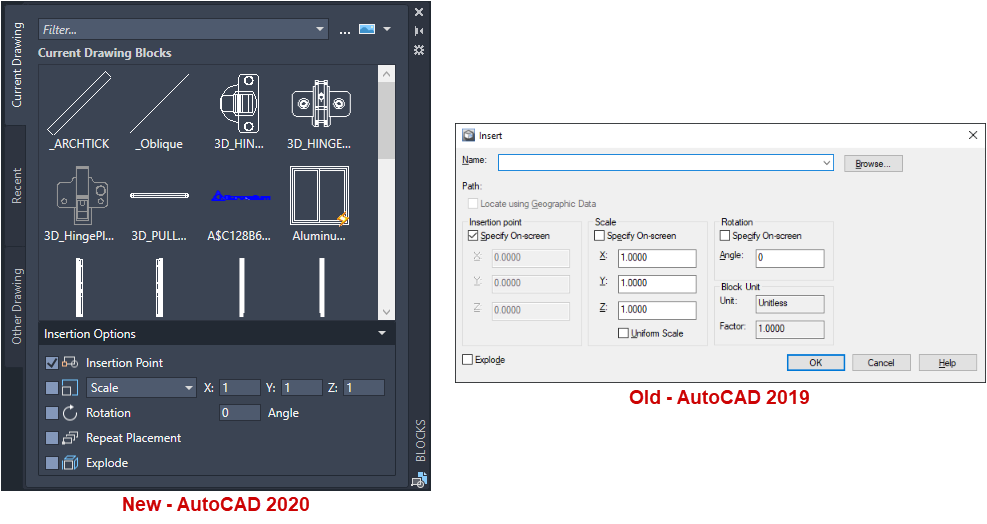
Task: Click the Scale Z field in Insert dialog
Action: point(657,310)
